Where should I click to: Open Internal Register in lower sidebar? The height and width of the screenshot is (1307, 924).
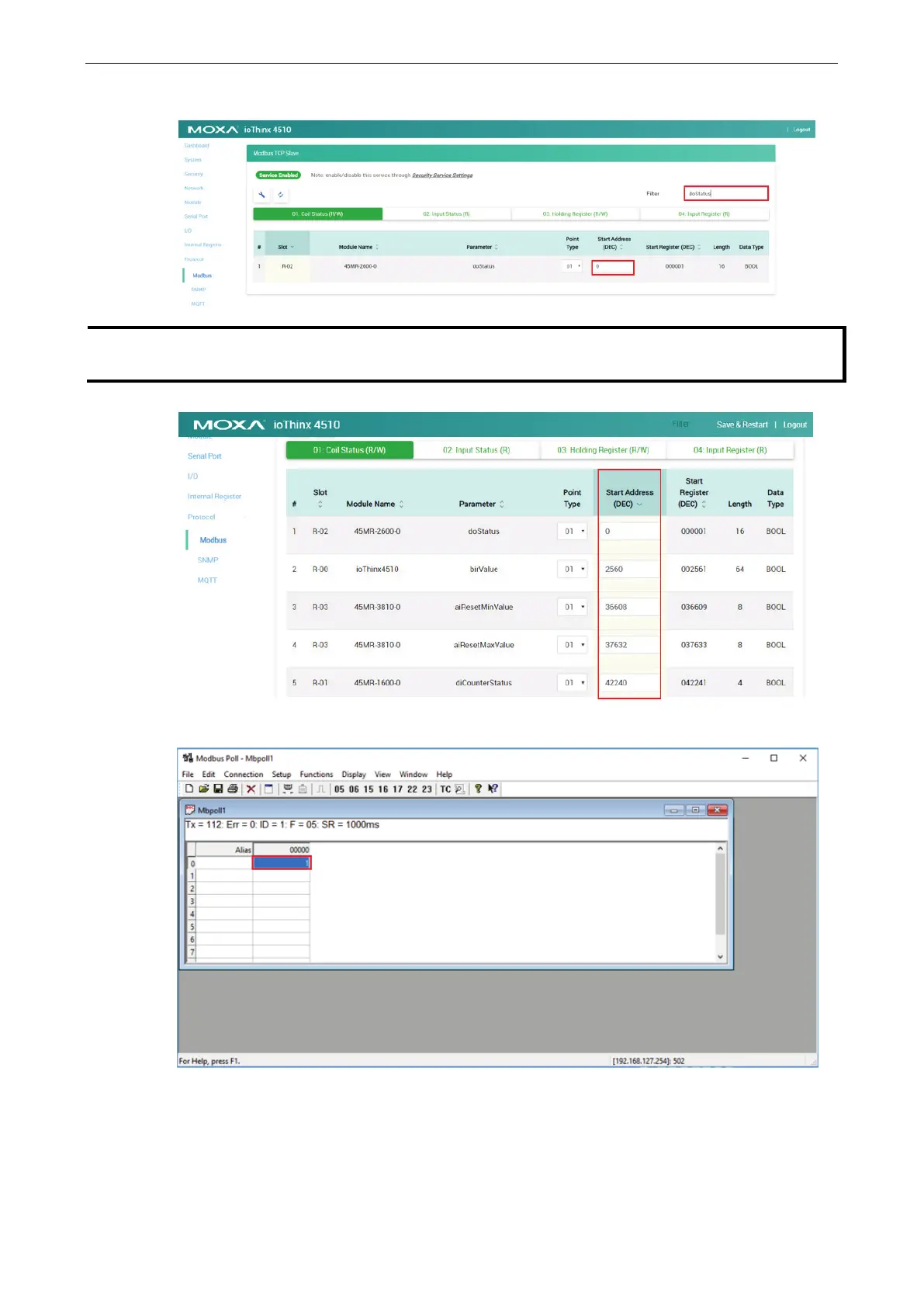214,496
